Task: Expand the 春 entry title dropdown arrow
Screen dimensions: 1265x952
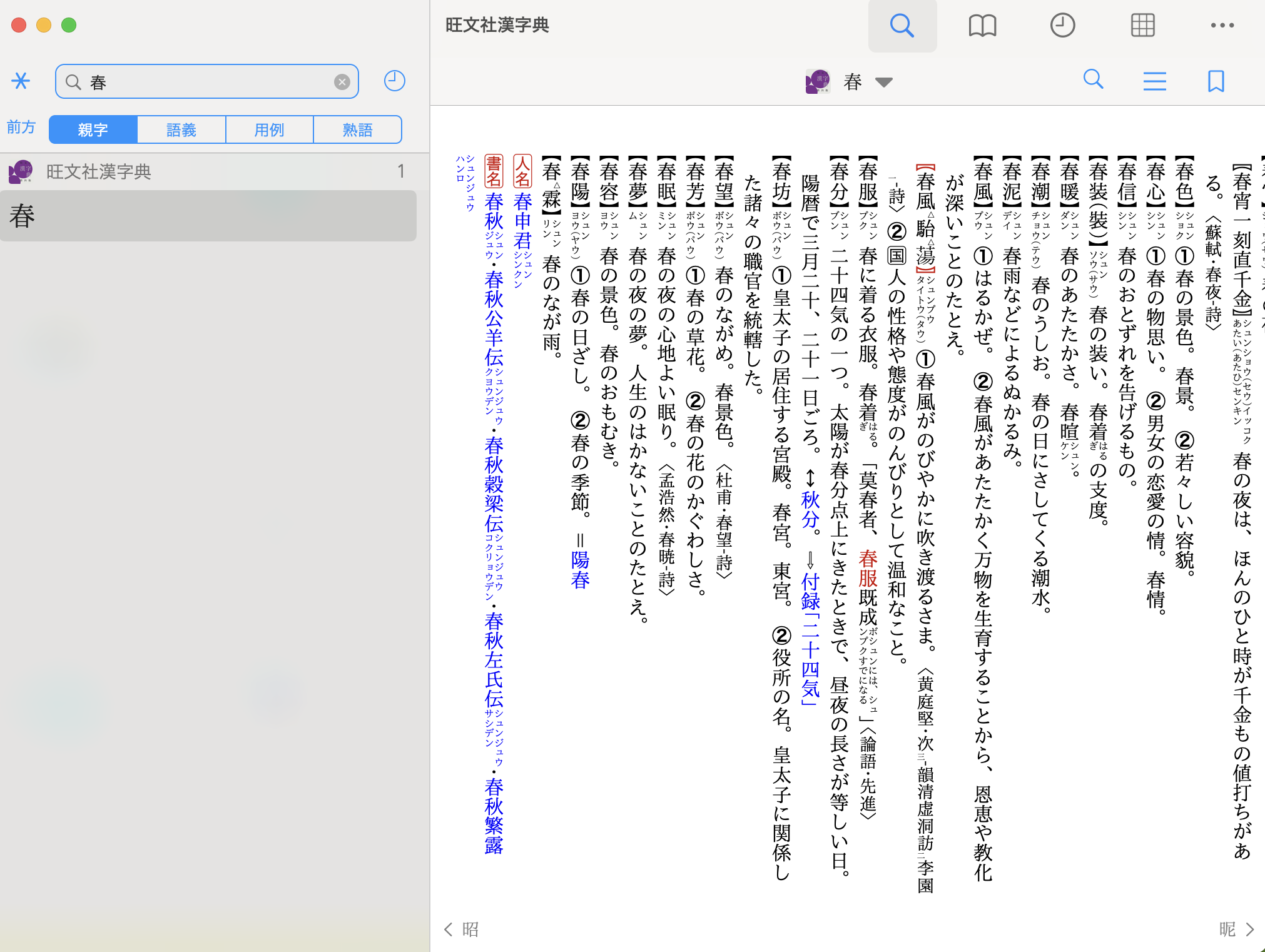Action: click(884, 82)
